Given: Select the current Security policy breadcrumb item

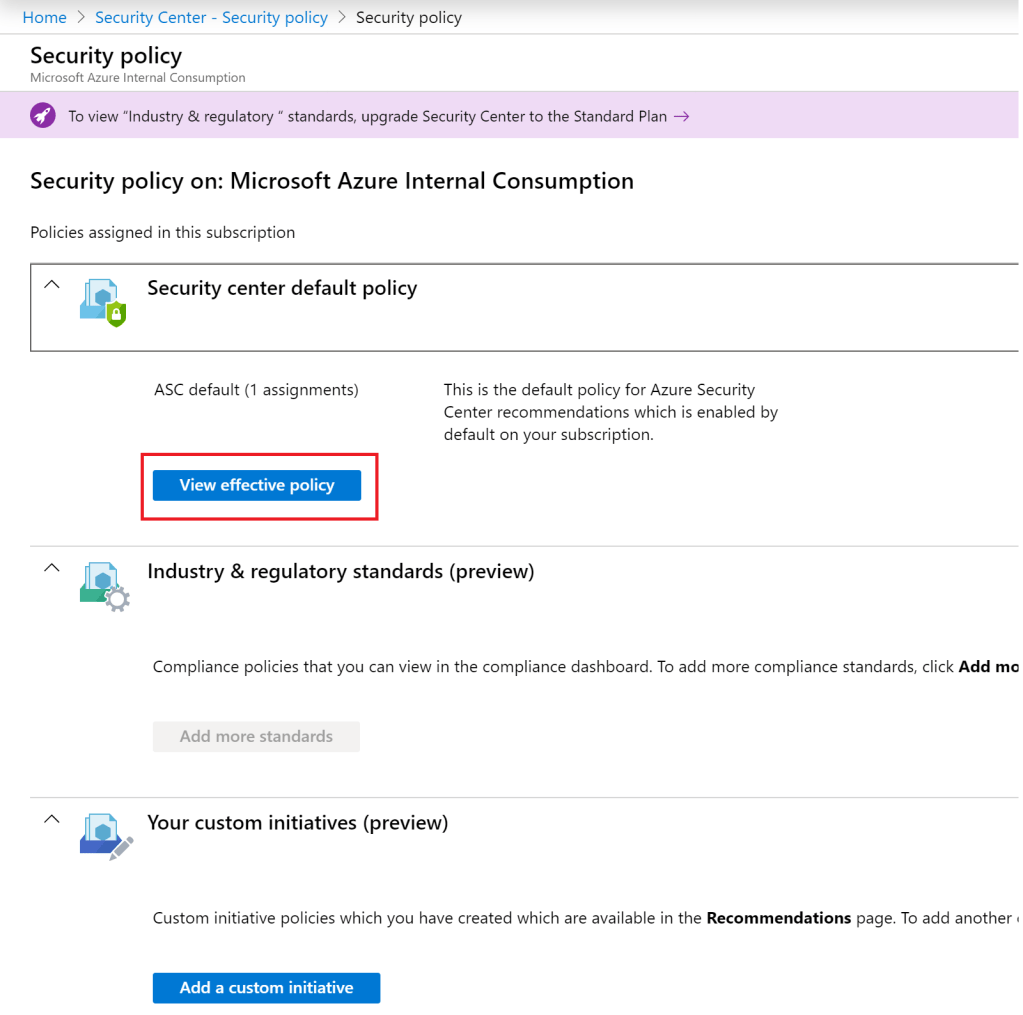Looking at the screenshot, I should (409, 17).
